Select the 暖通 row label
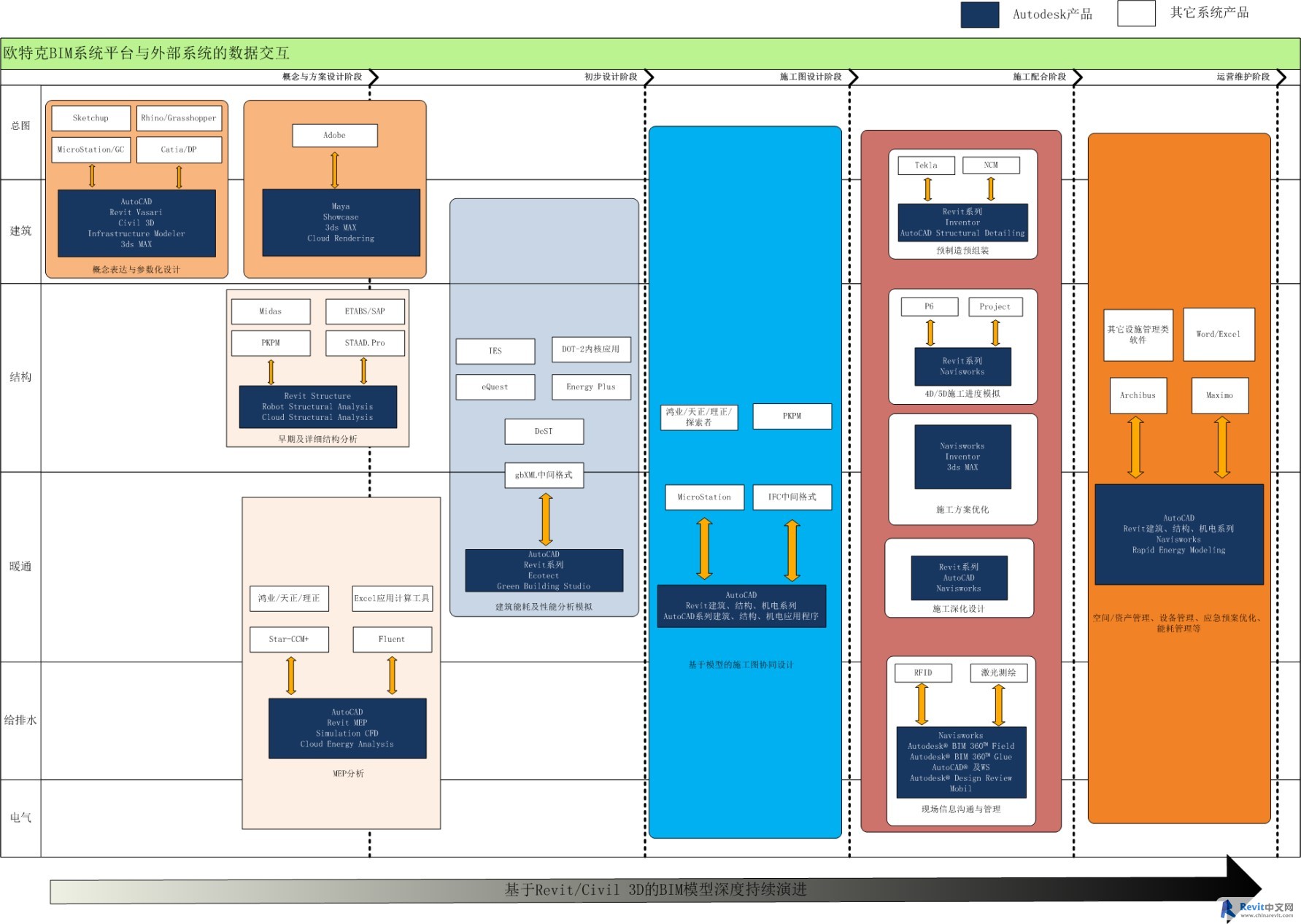The height and width of the screenshot is (924, 1301). point(20,566)
